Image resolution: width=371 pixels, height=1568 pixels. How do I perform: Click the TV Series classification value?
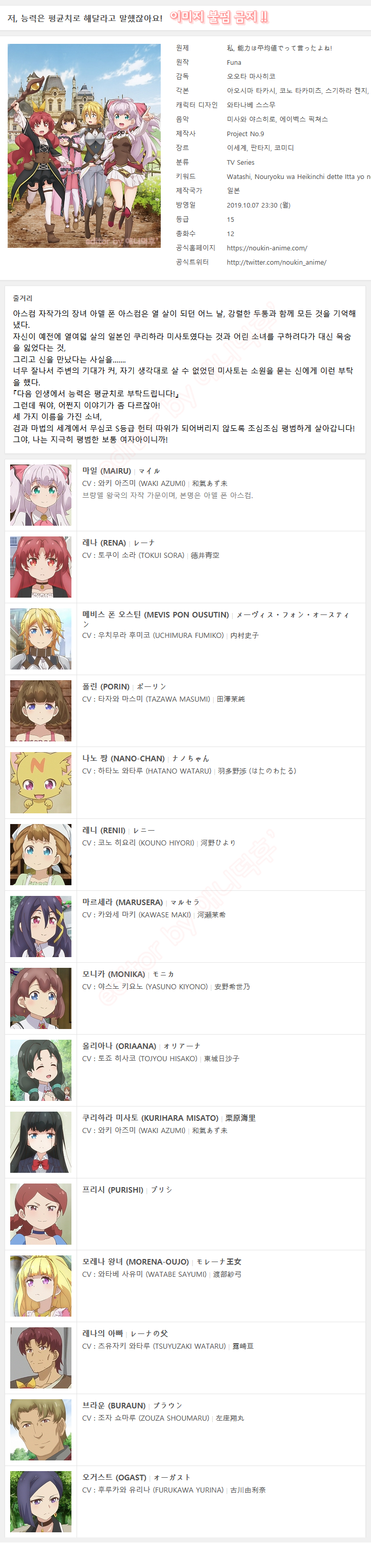click(x=241, y=163)
